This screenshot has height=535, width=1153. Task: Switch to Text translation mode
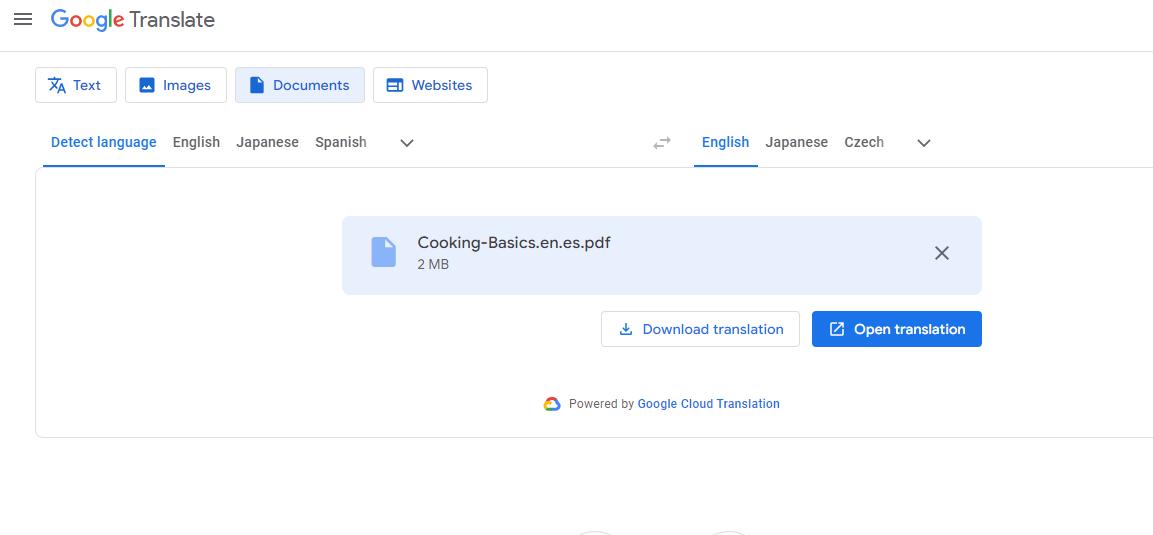(76, 85)
